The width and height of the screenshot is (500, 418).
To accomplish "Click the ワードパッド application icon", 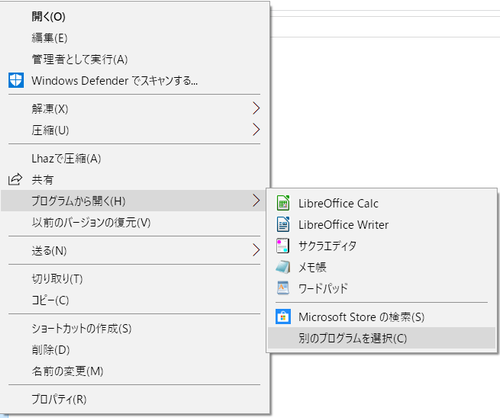I will [x=283, y=288].
